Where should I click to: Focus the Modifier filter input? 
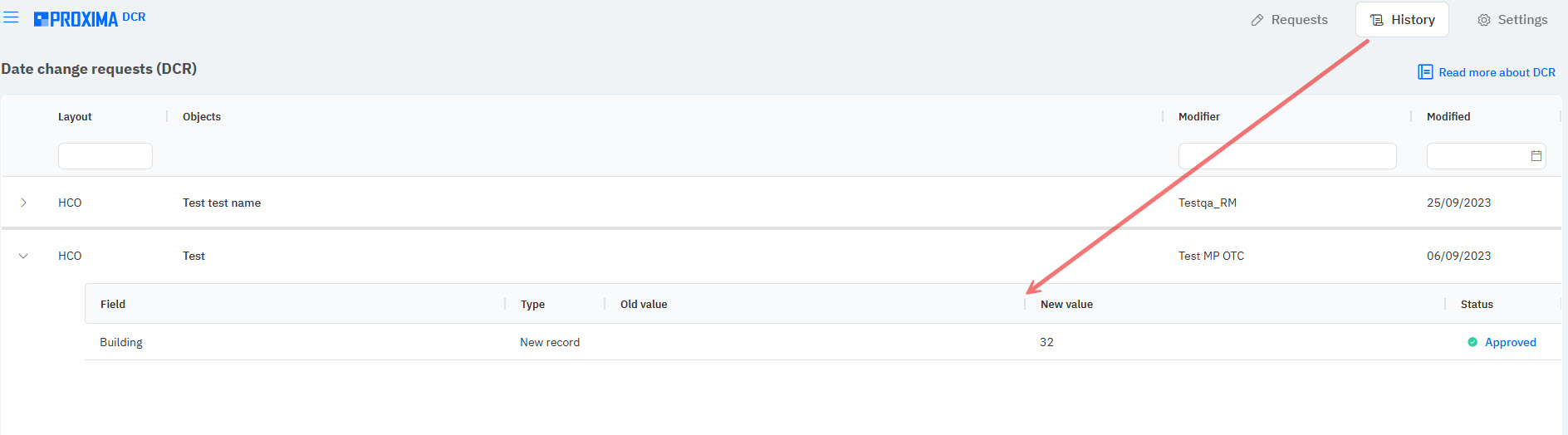point(1286,156)
